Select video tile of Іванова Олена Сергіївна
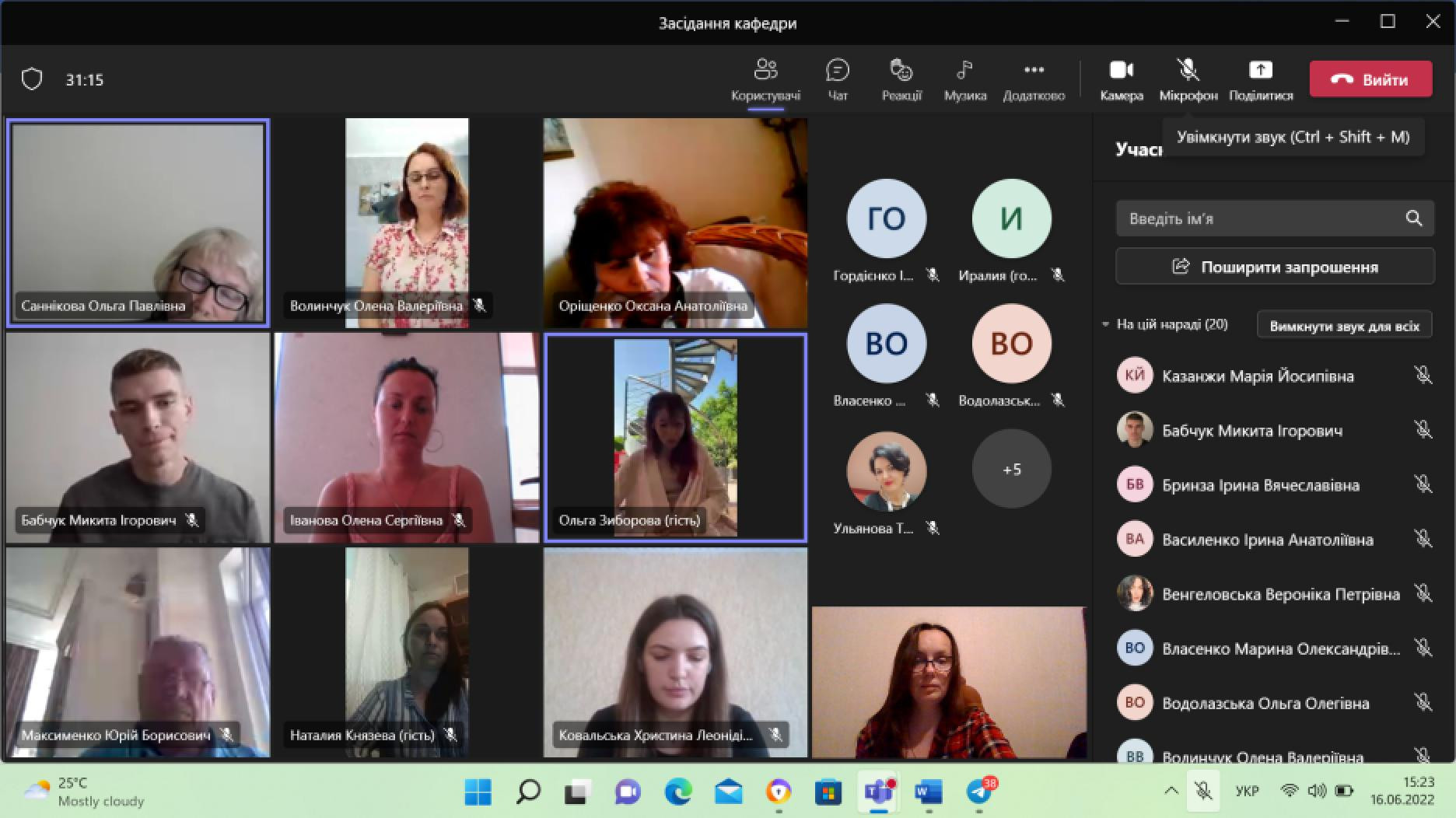The image size is (1456, 818). (407, 438)
